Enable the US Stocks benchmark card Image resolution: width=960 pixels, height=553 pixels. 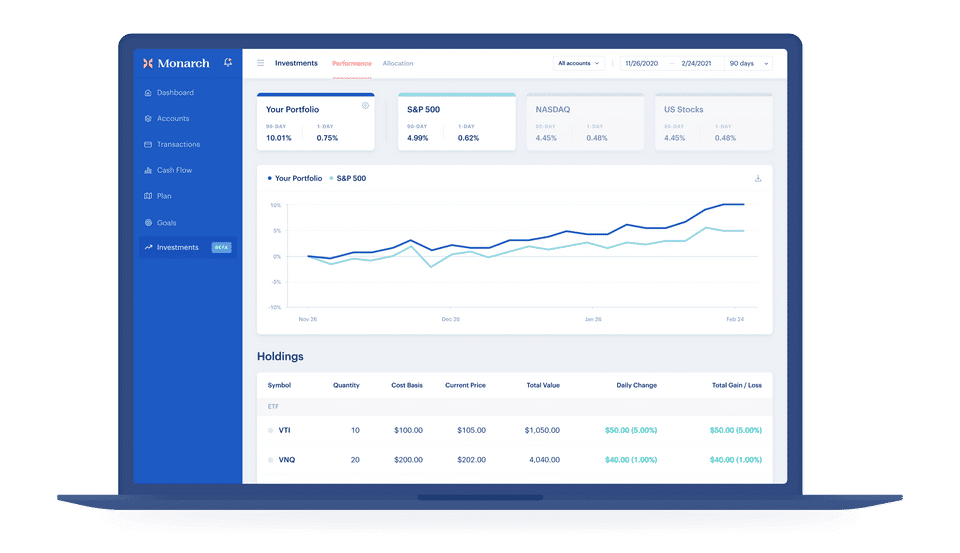pyautogui.click(x=714, y=122)
